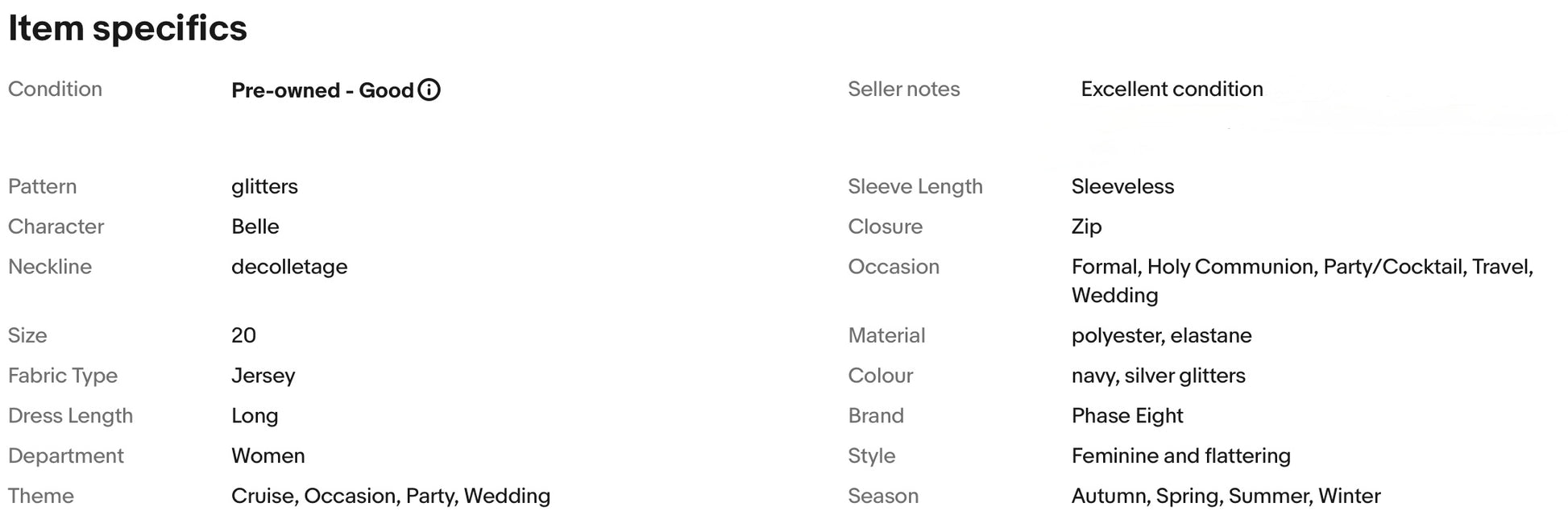The image size is (1568, 528).
Task: Click the 'Item specifics' heading
Action: 127,28
